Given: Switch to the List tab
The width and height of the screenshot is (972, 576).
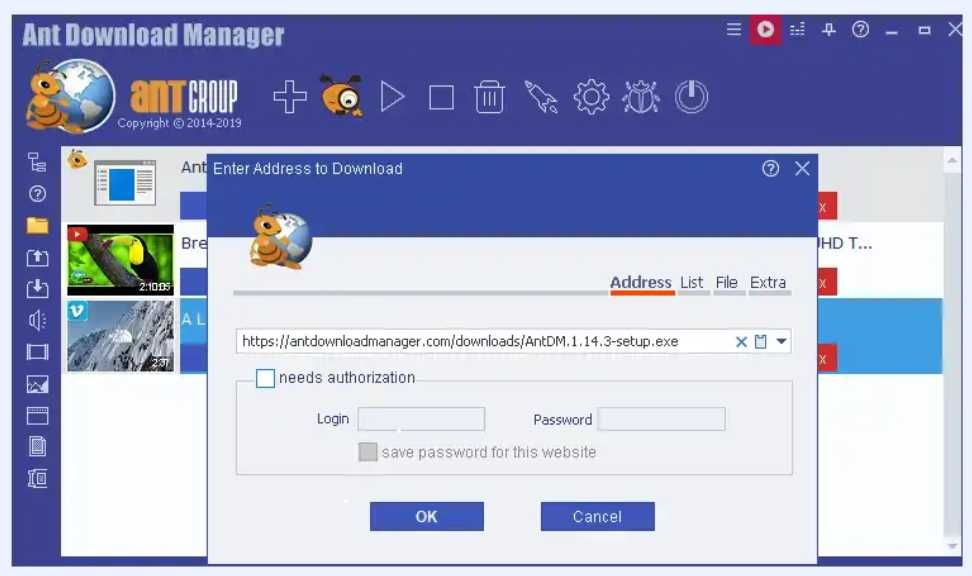Looking at the screenshot, I should click(x=692, y=283).
